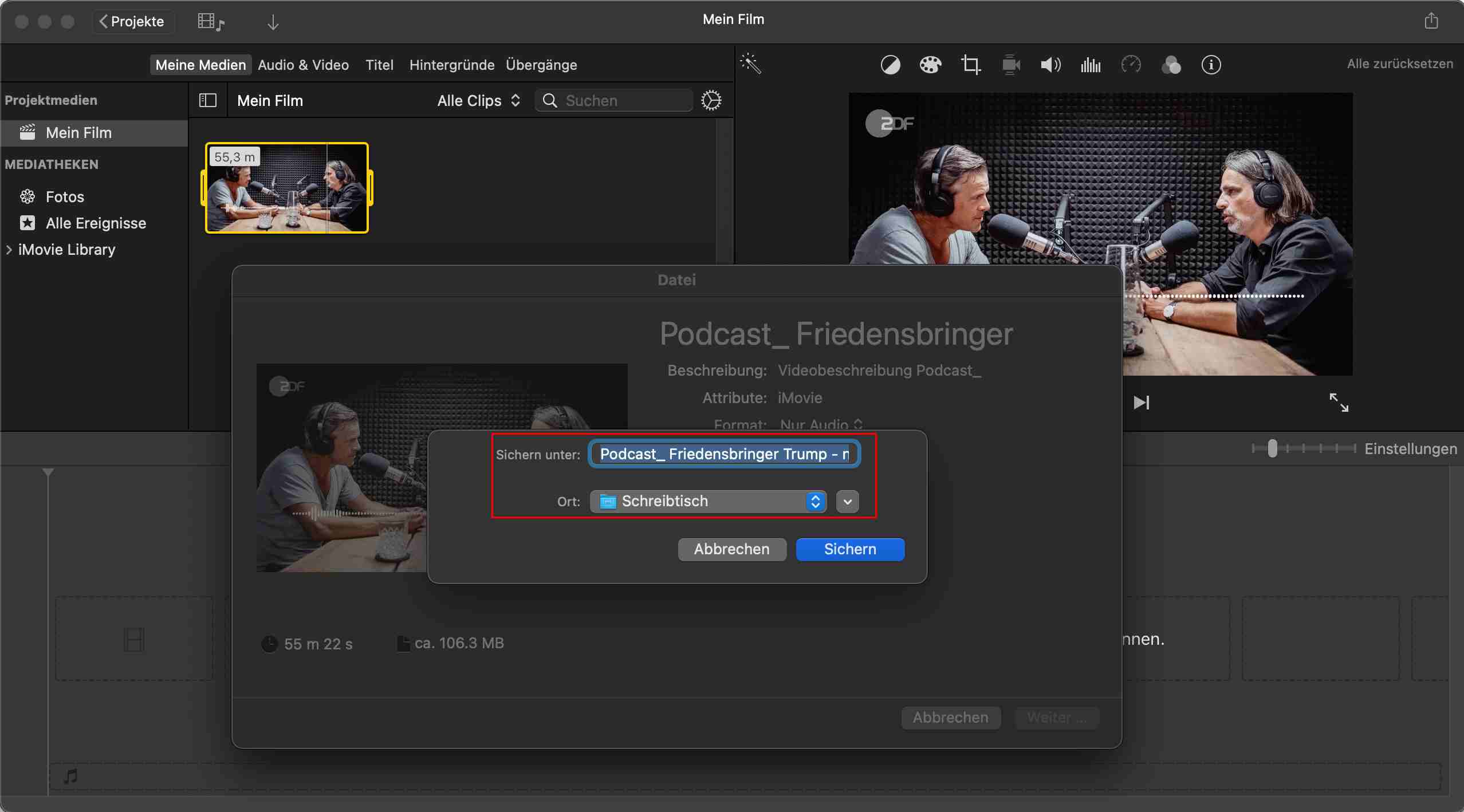The width and height of the screenshot is (1464, 812).
Task: Show clip information with the info icon
Action: [1211, 65]
